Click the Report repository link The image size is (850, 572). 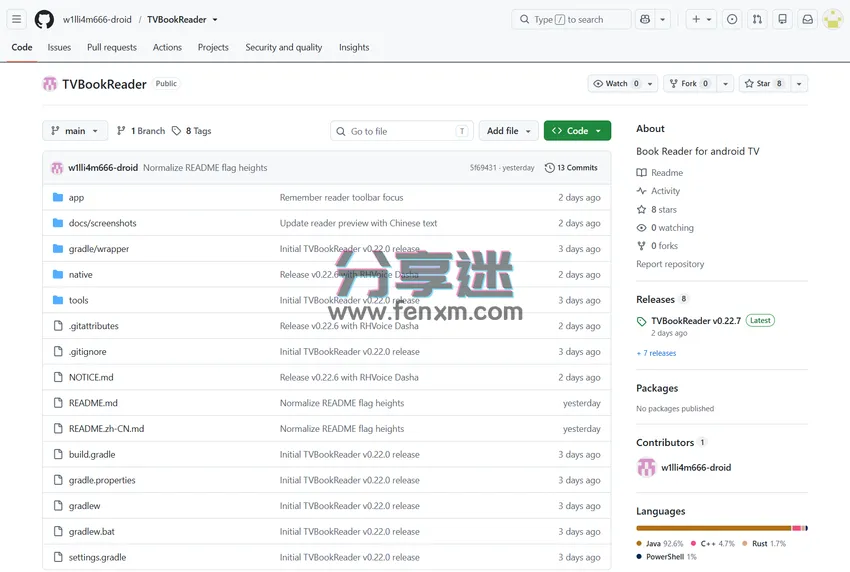[670, 264]
